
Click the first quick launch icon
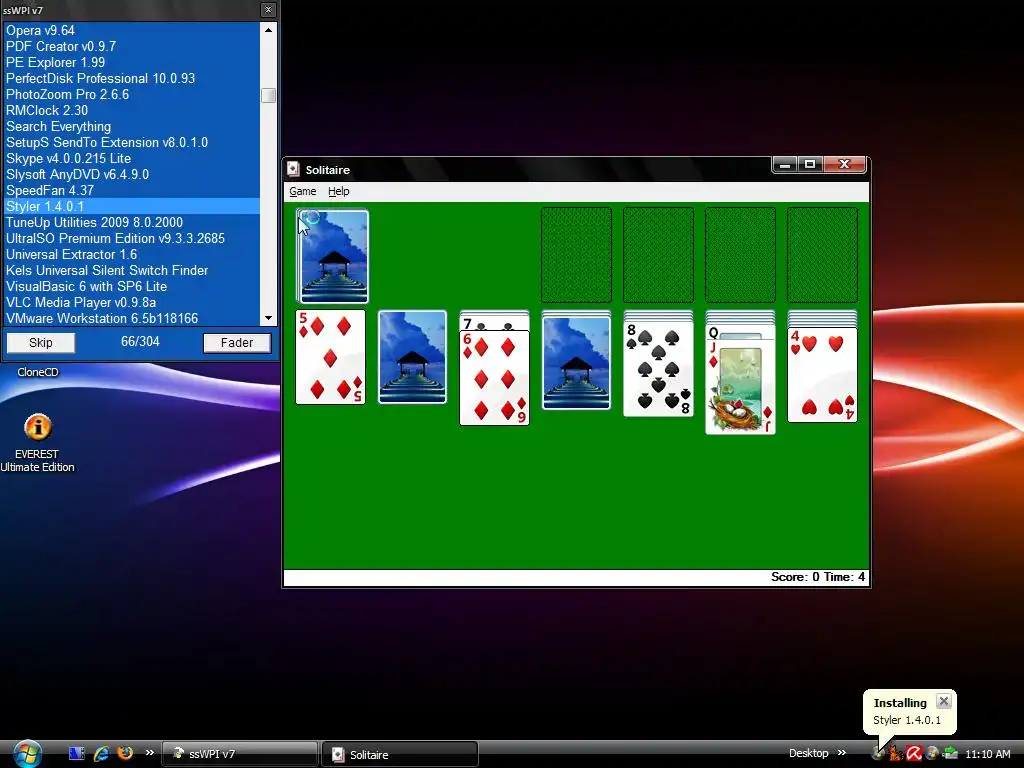(76, 754)
